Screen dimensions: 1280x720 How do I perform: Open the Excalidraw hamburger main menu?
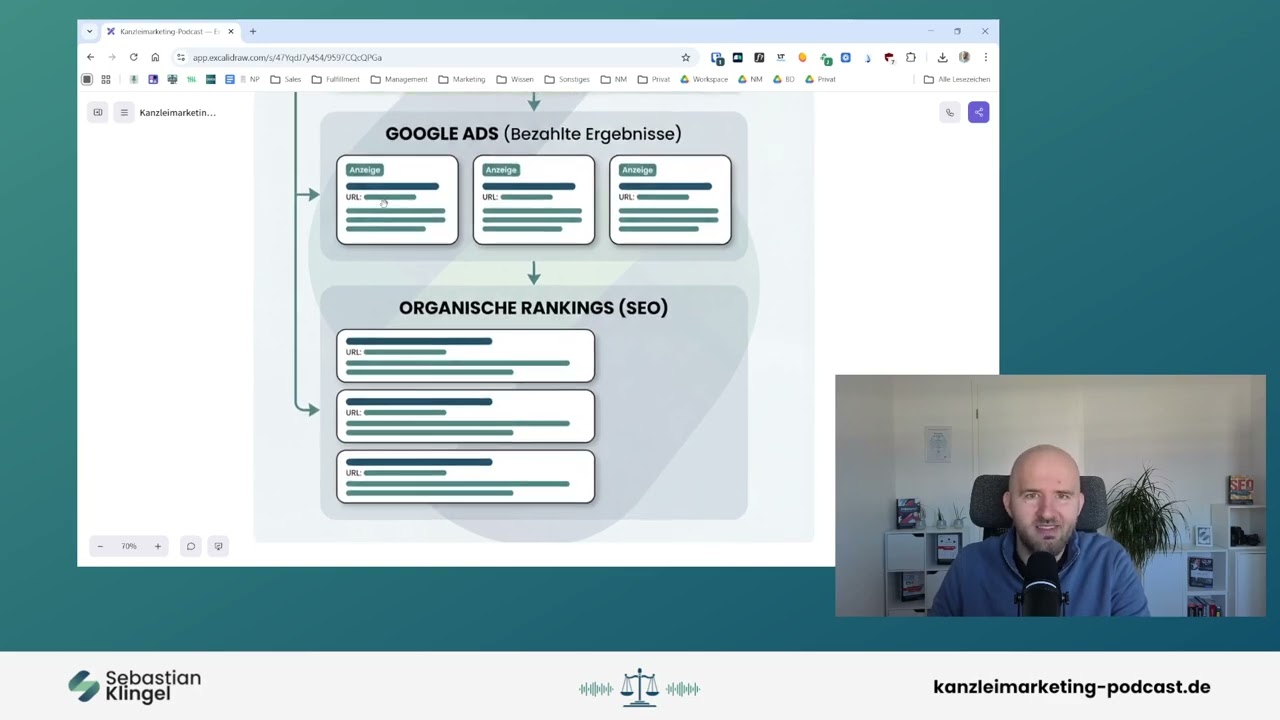[x=124, y=112]
